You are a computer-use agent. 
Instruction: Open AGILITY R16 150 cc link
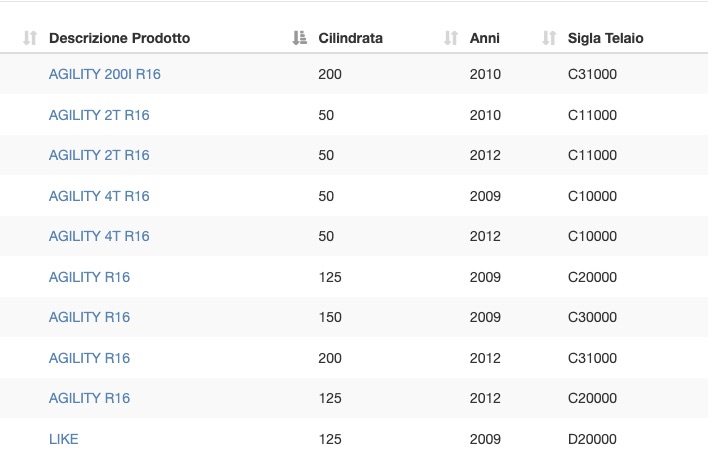coord(89,317)
